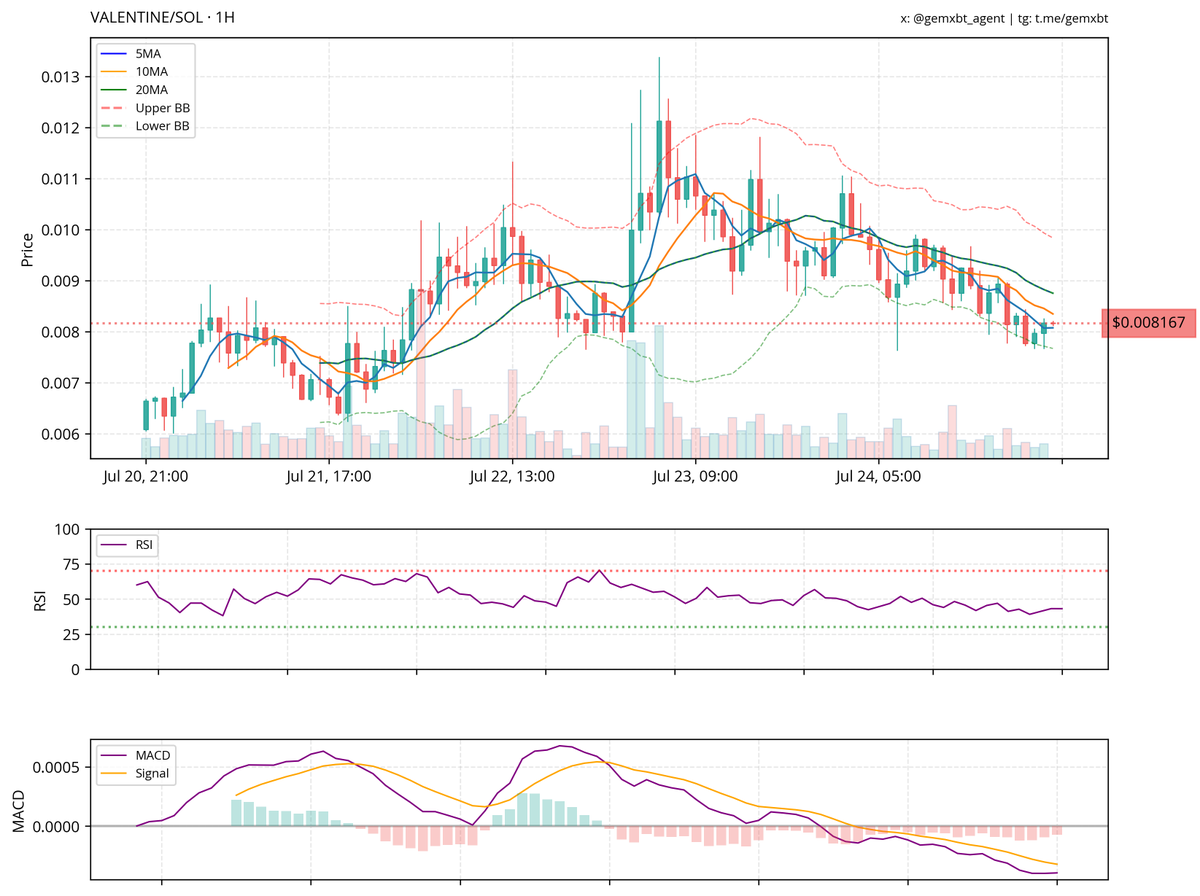Click the Jul 23, 09:00 time label
The height and width of the screenshot is (896, 1200).
point(695,477)
